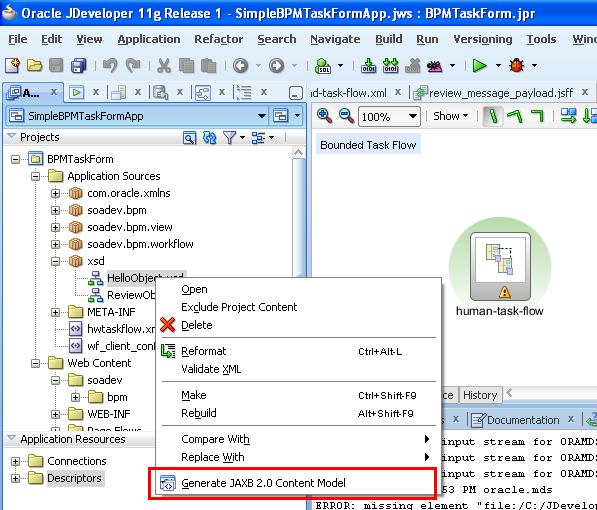Viewport: 597px width, 510px height.
Task: Expand the soadev.bpm.workflow package
Action: [x=55, y=244]
